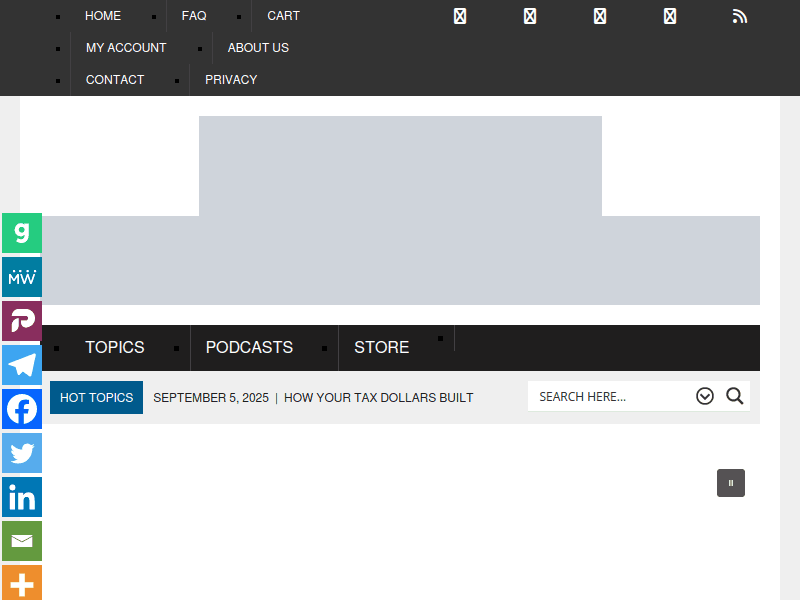The height and width of the screenshot is (600, 800).
Task: Expand more sharing options plus icon
Action: tap(21, 583)
